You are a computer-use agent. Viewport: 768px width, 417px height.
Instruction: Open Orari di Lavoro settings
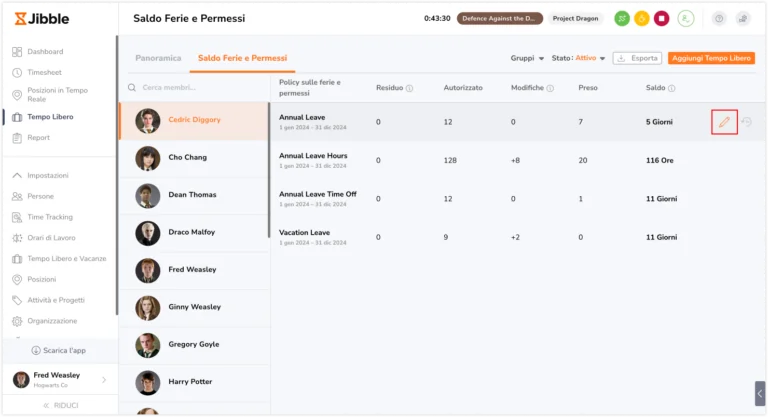point(51,238)
